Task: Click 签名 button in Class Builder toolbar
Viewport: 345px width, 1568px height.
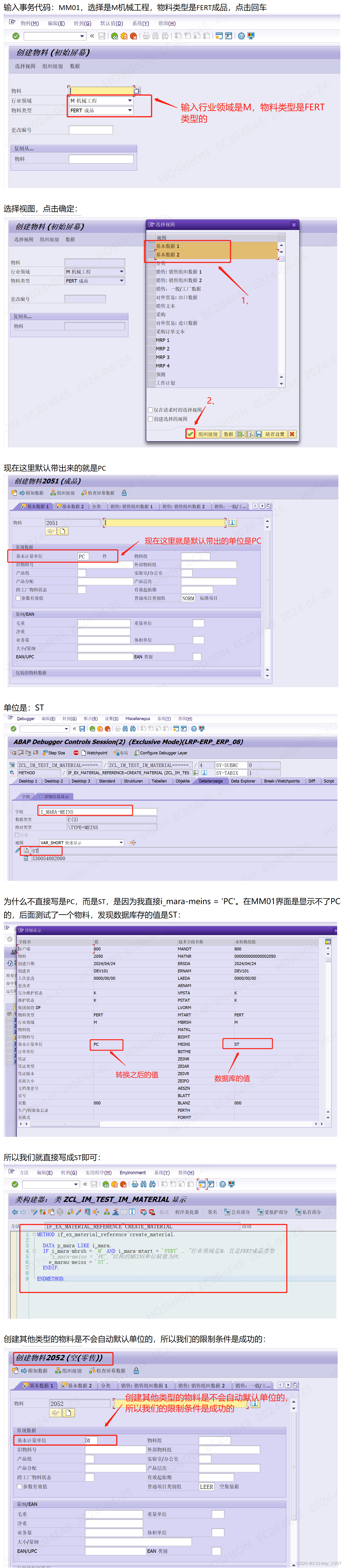Action: (x=212, y=1212)
